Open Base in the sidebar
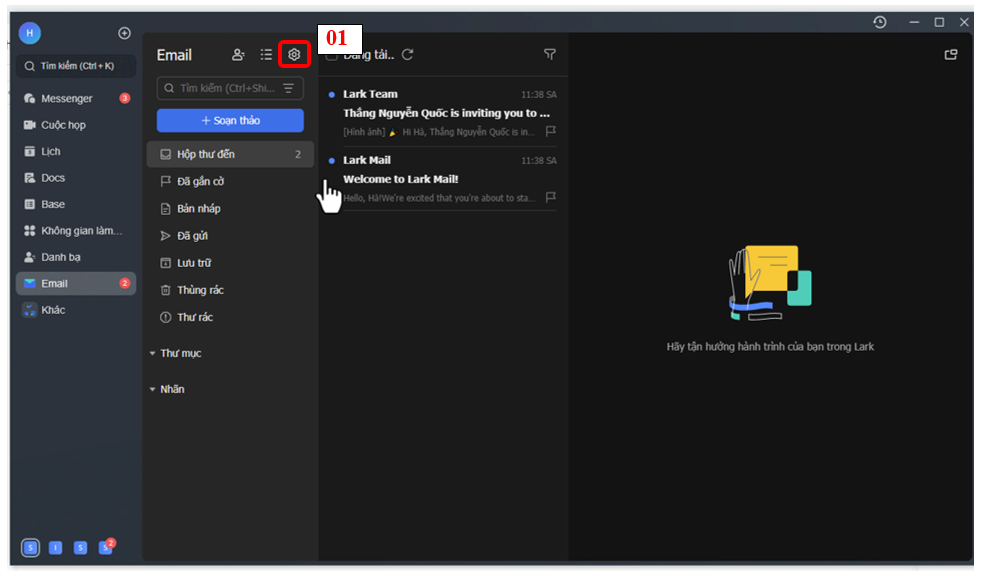984x580 pixels. pyautogui.click(x=76, y=204)
